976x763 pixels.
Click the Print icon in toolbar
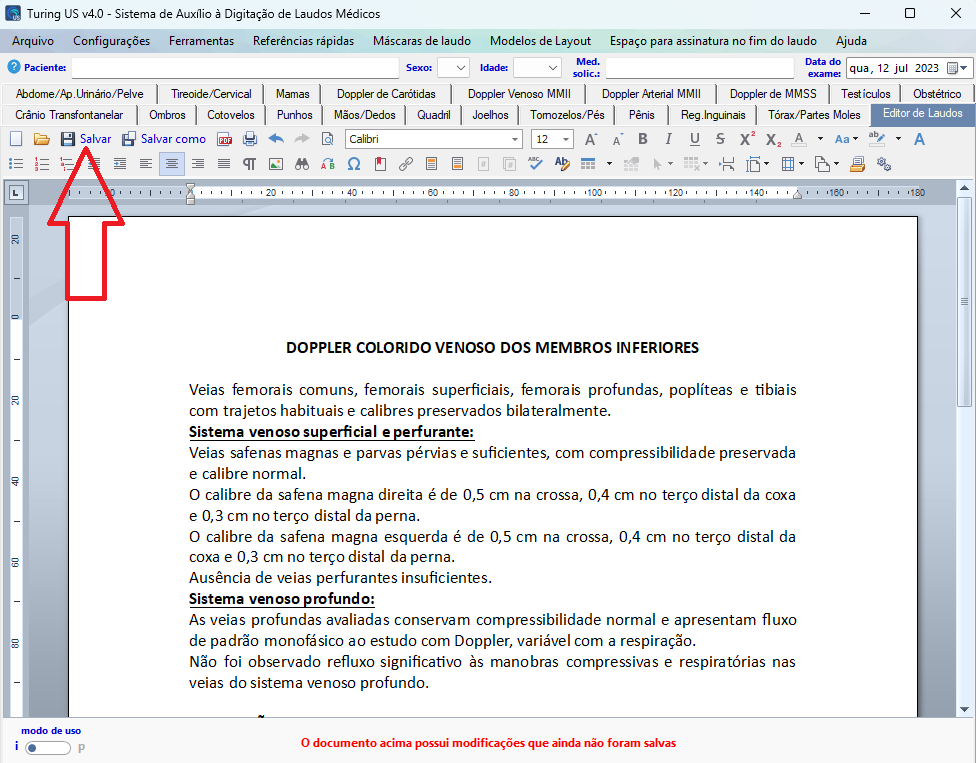click(250, 139)
